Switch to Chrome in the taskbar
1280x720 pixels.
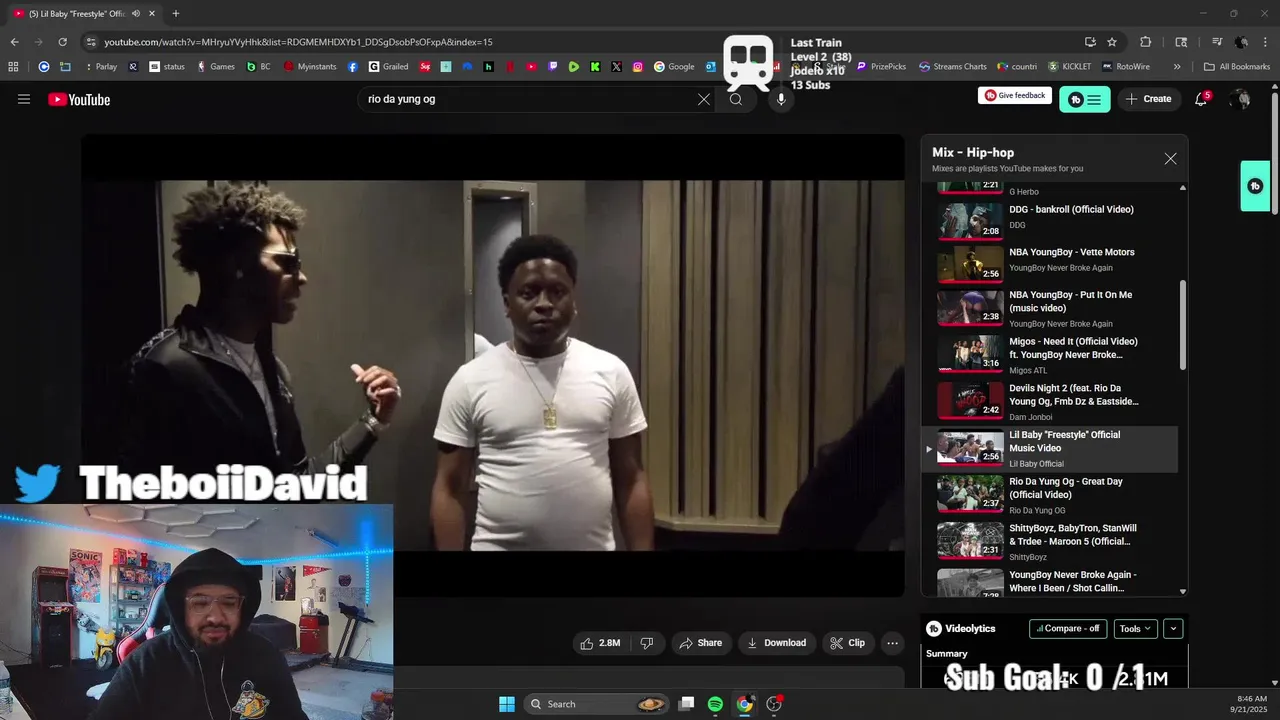[744, 704]
